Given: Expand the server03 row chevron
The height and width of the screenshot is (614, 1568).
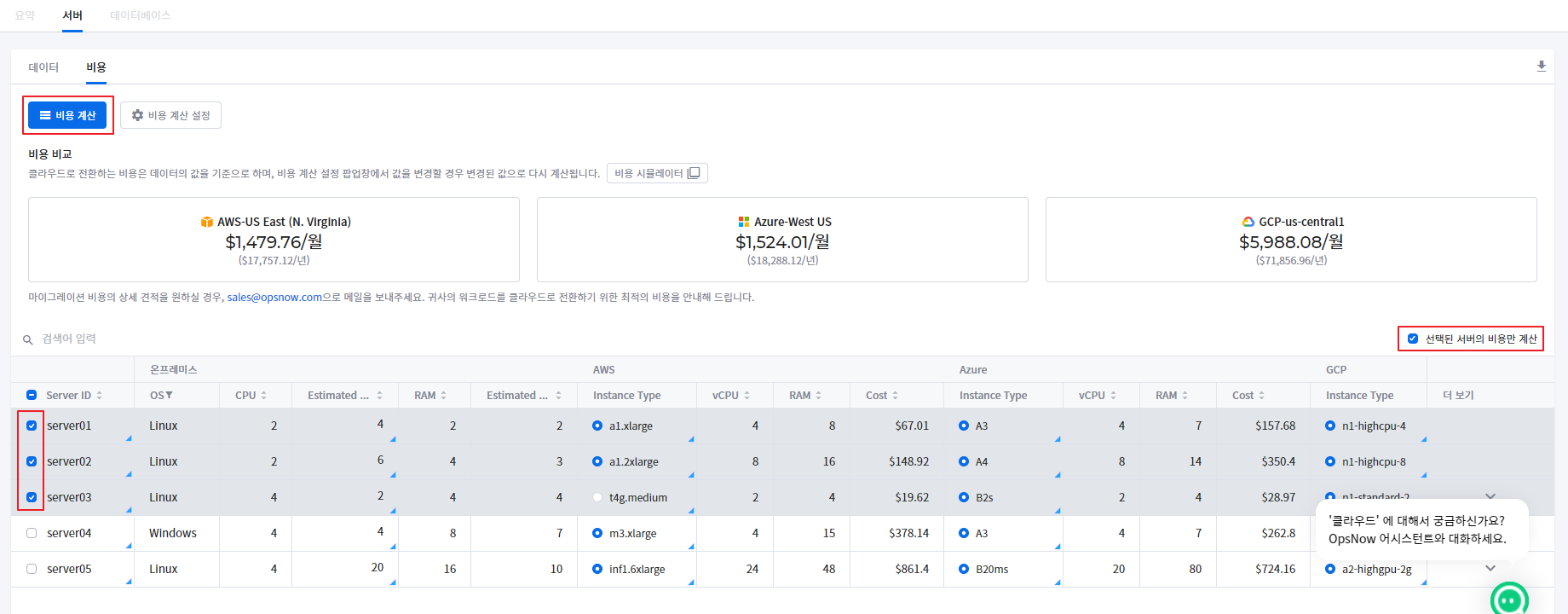Looking at the screenshot, I should tap(1490, 496).
